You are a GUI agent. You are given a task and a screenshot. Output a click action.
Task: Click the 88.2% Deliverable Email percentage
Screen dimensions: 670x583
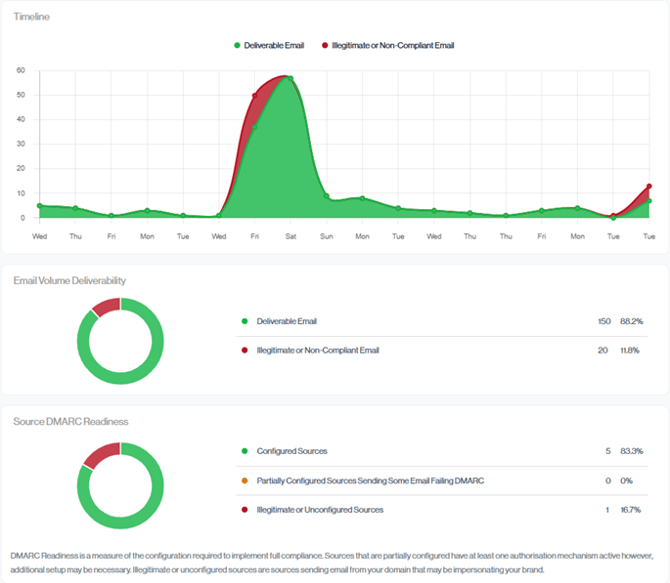click(x=631, y=321)
